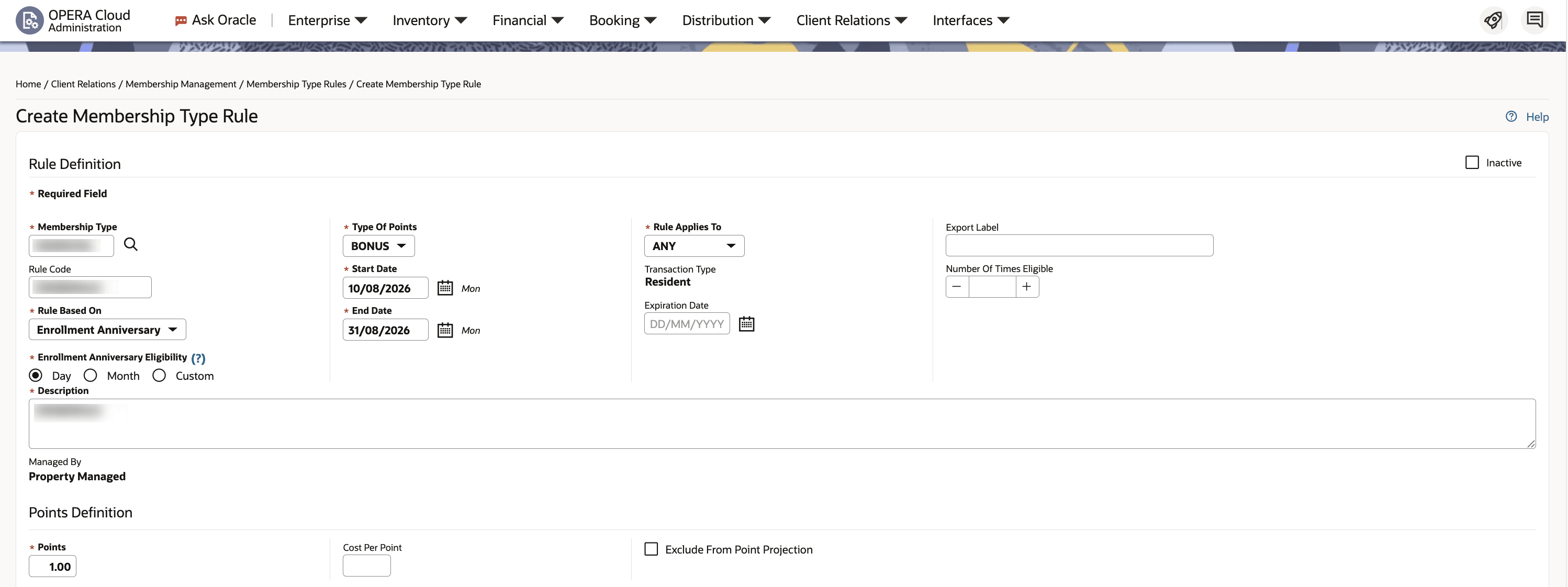Open the End Date calendar picker
Viewport: 1568px width, 587px height.
[x=445, y=330]
